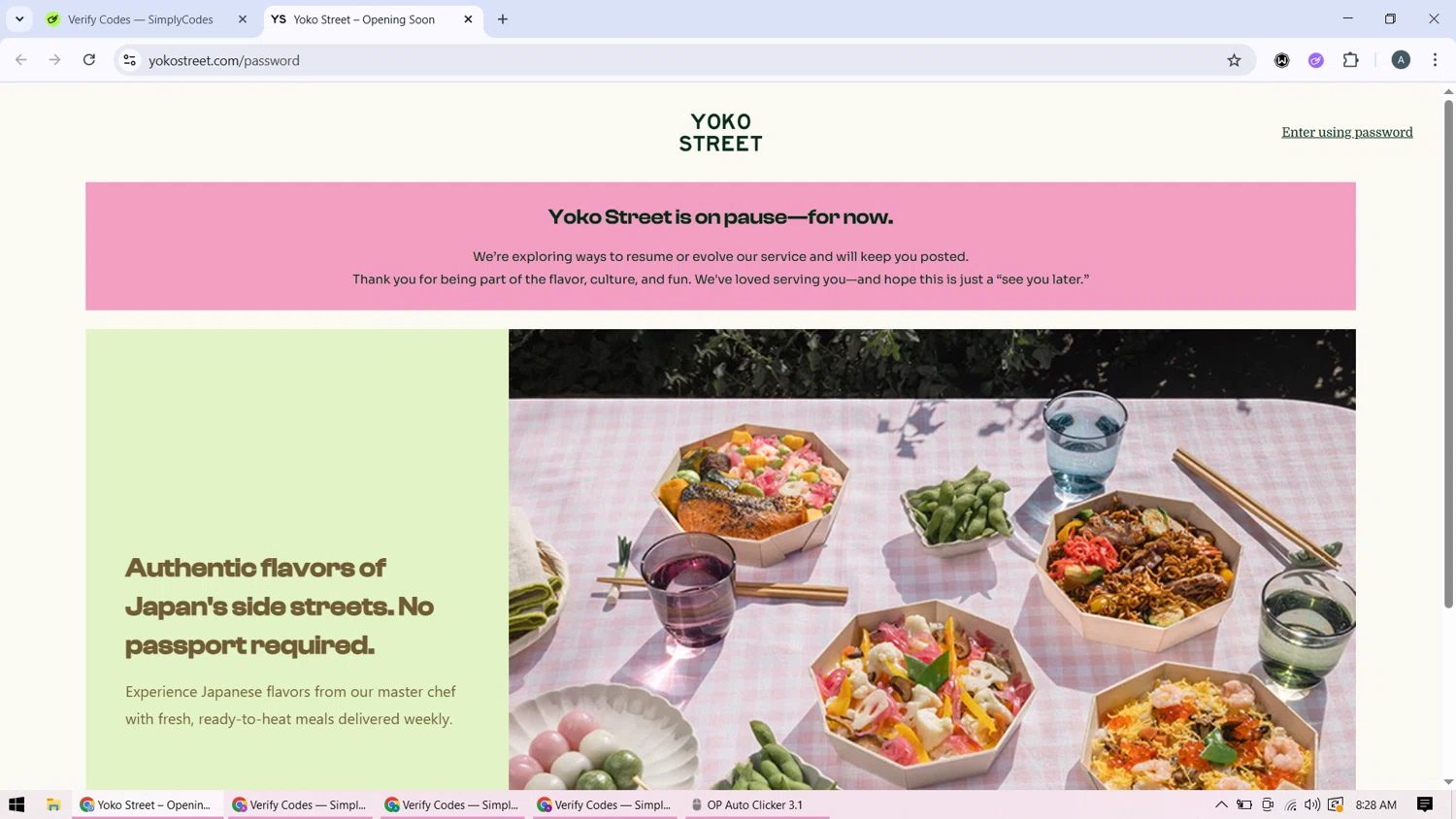
Task: Switch to Yoko Street taskbar window
Action: tap(148, 804)
